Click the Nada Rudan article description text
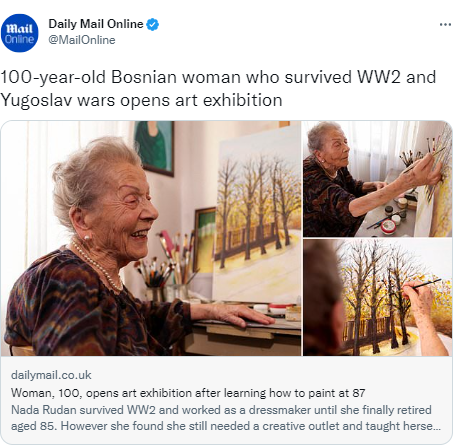Viewport: 462px width, 445px height. [x=226, y=418]
